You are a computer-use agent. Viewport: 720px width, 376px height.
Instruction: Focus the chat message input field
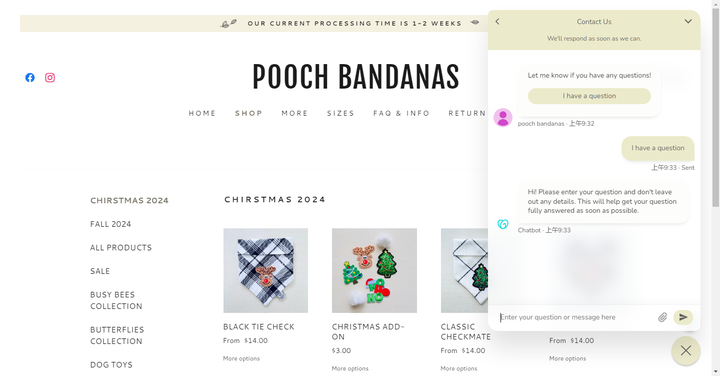pyautogui.click(x=576, y=317)
